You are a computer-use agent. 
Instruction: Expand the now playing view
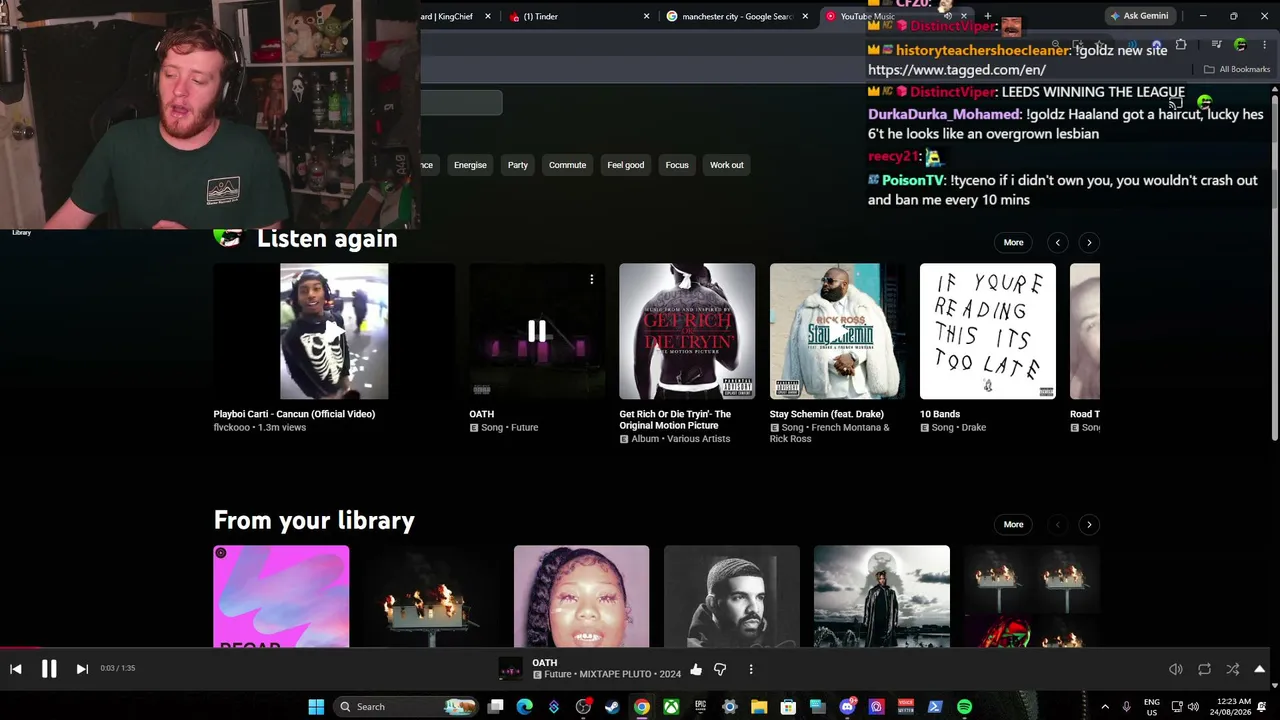(x=1260, y=669)
